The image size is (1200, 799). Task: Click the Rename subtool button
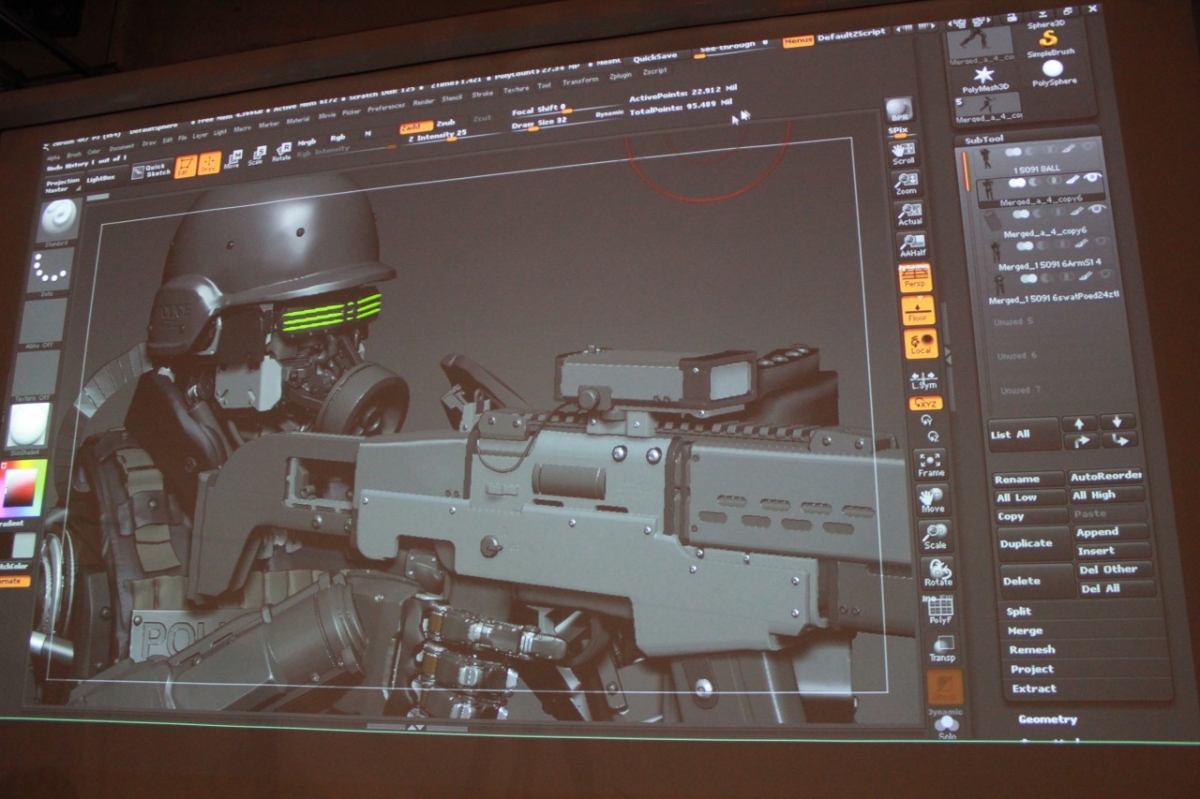click(1027, 479)
